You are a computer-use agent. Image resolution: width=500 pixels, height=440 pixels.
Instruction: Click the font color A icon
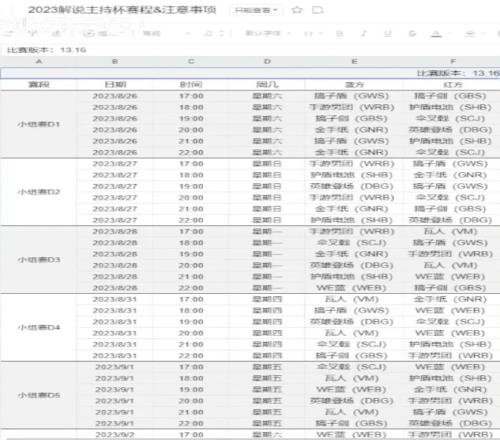(x=436, y=33)
